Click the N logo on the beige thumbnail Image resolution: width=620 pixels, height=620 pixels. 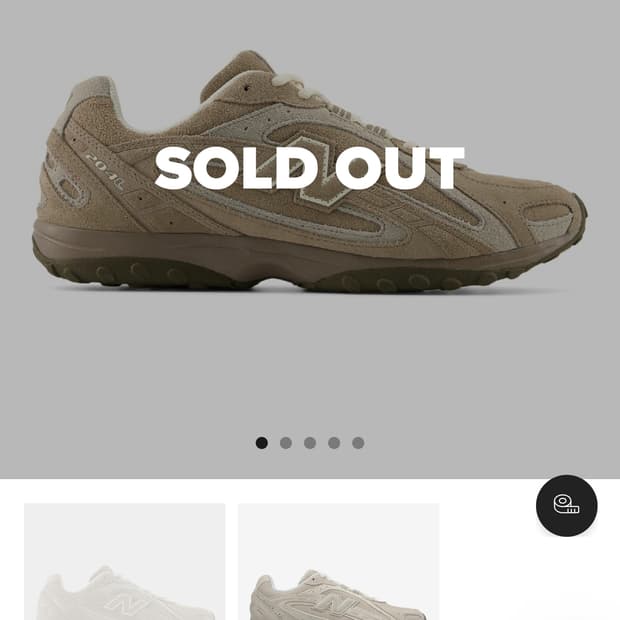pos(340,605)
